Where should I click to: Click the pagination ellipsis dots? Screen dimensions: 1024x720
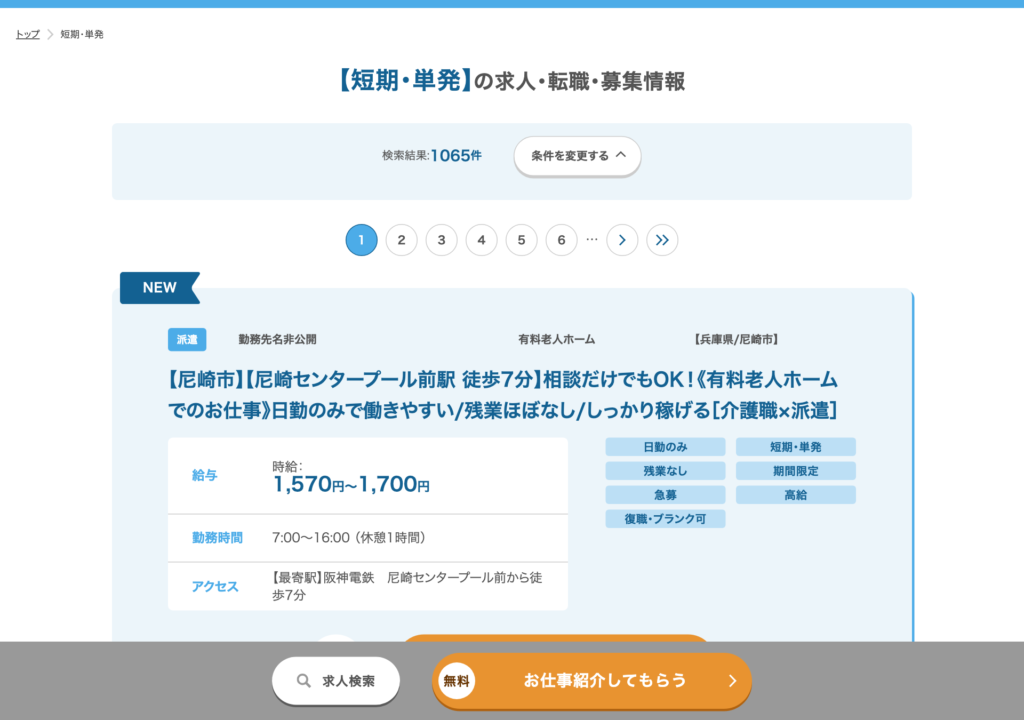point(592,240)
